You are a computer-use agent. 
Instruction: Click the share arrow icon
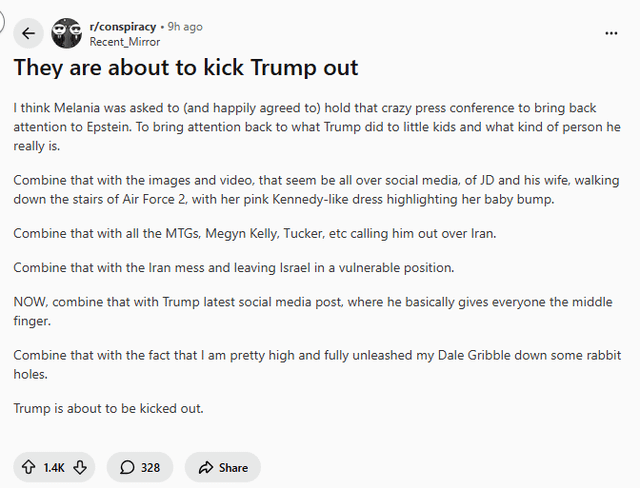point(206,467)
